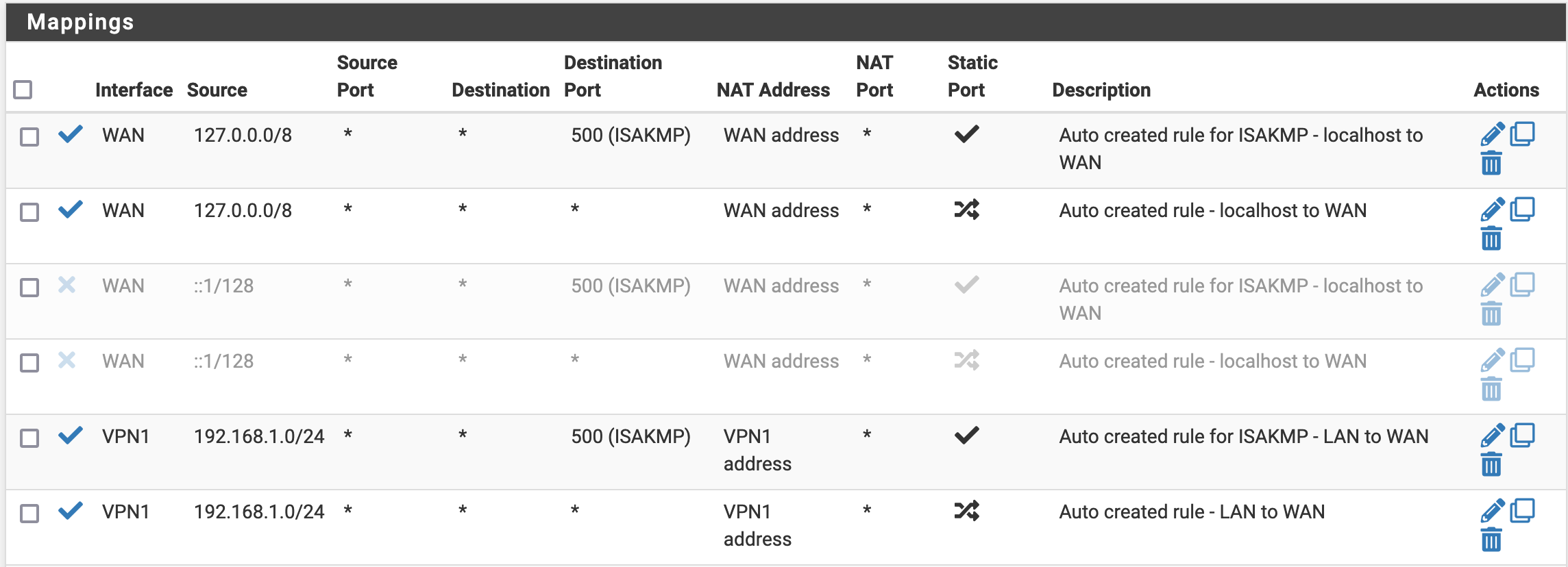Copy the last VPN1 LAN to WAN mapping
This screenshot has width=1568, height=567.
1522,510
